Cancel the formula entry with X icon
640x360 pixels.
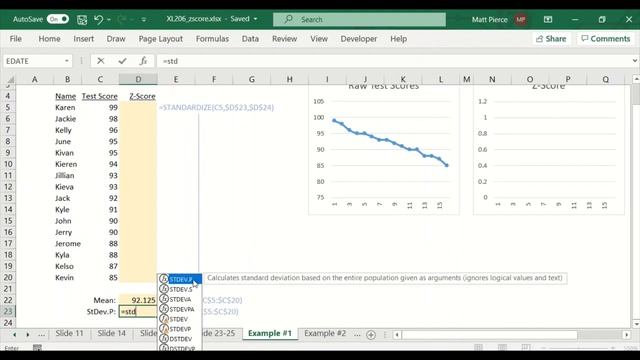[101, 61]
